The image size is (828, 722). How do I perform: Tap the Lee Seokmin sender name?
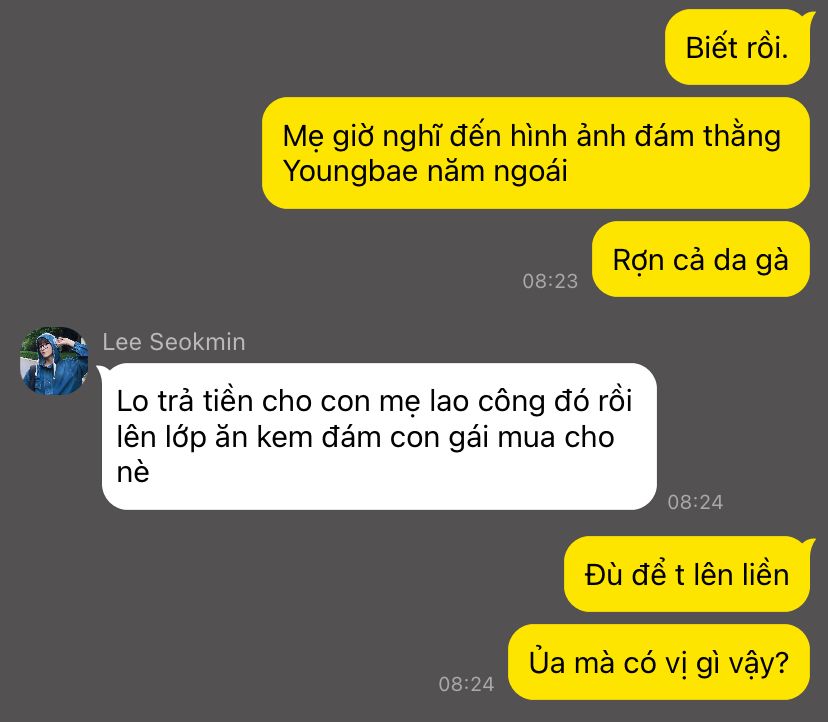174,342
